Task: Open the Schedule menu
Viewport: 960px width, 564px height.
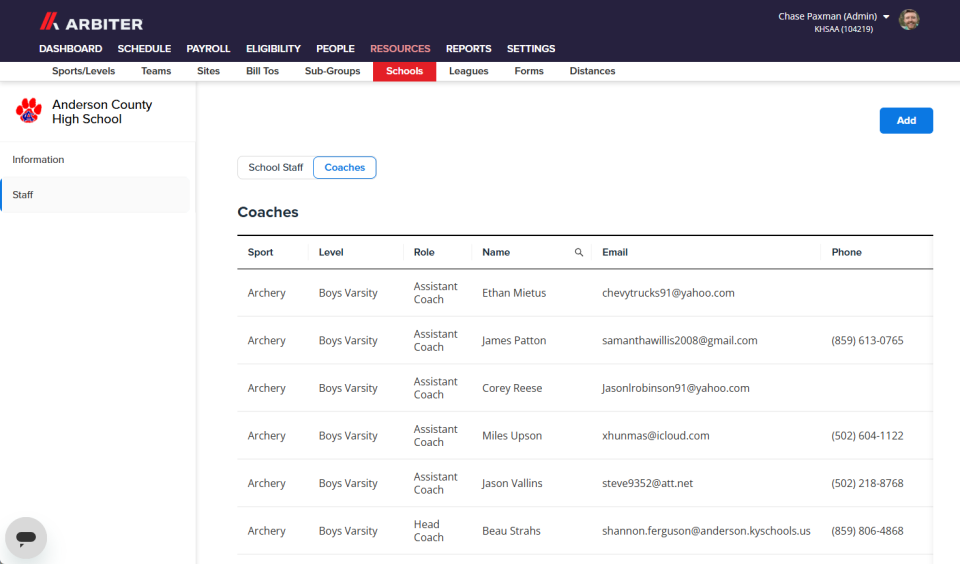Action: coord(144,48)
